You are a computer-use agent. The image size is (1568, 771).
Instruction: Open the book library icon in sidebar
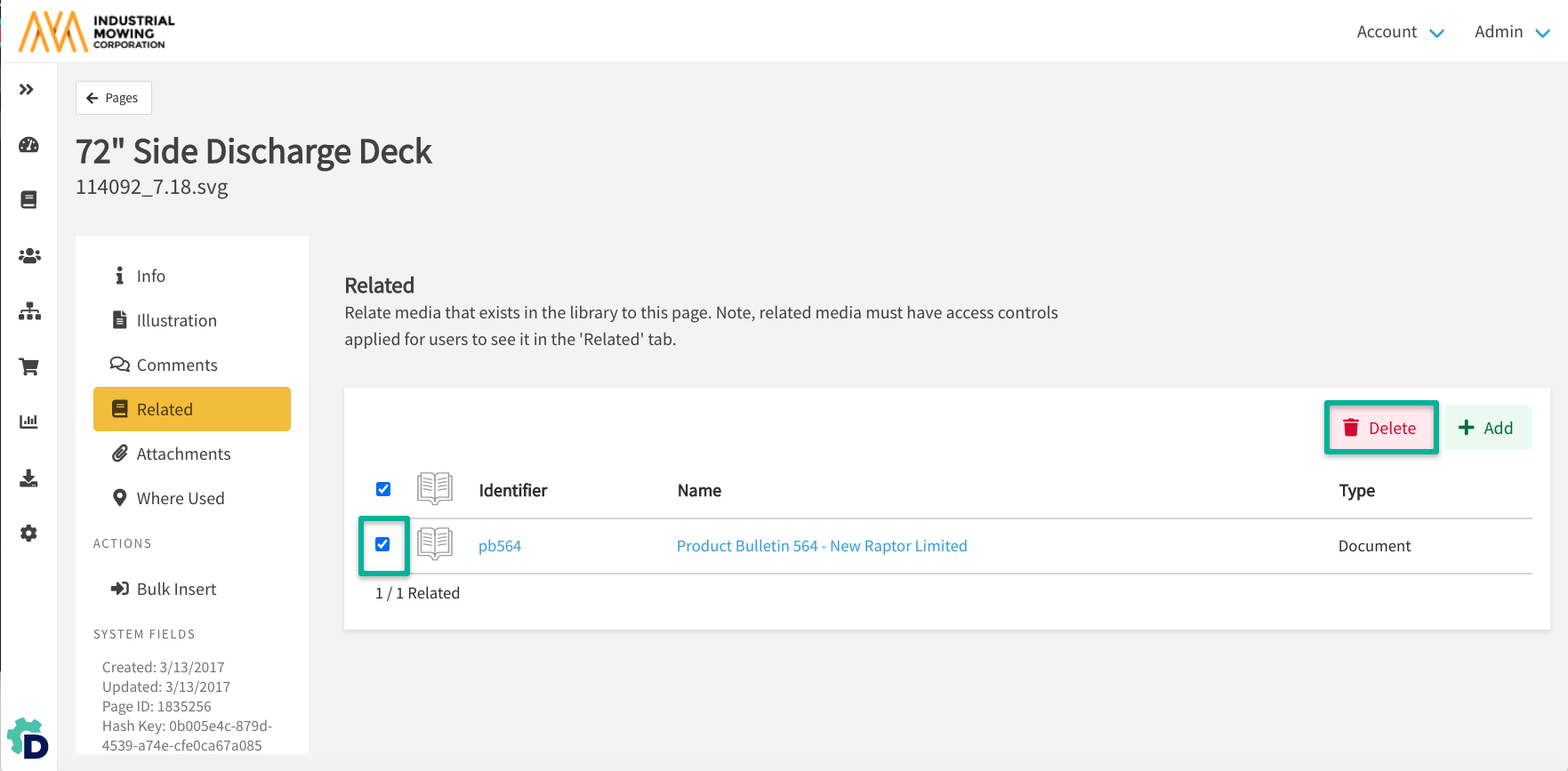point(28,200)
